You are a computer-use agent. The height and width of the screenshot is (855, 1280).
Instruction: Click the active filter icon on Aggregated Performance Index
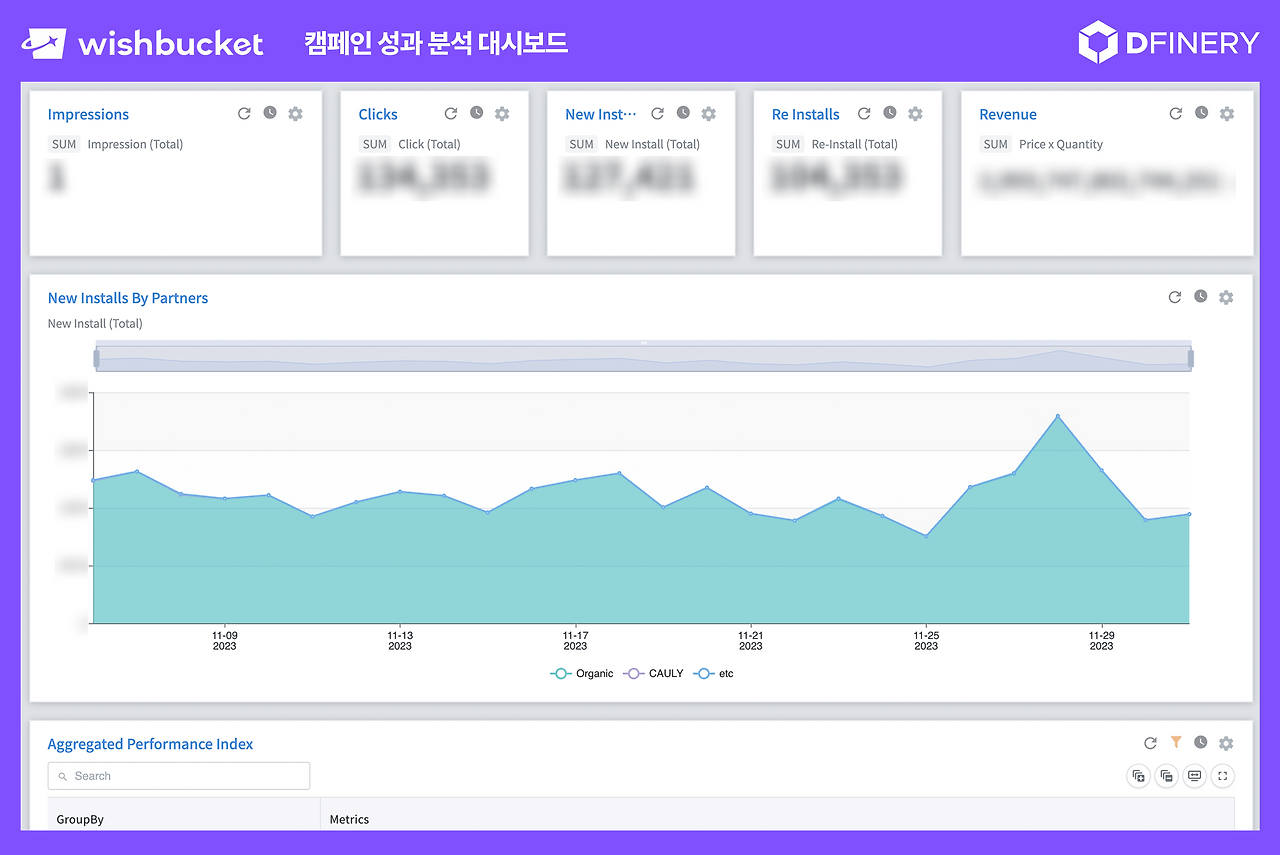[1176, 743]
